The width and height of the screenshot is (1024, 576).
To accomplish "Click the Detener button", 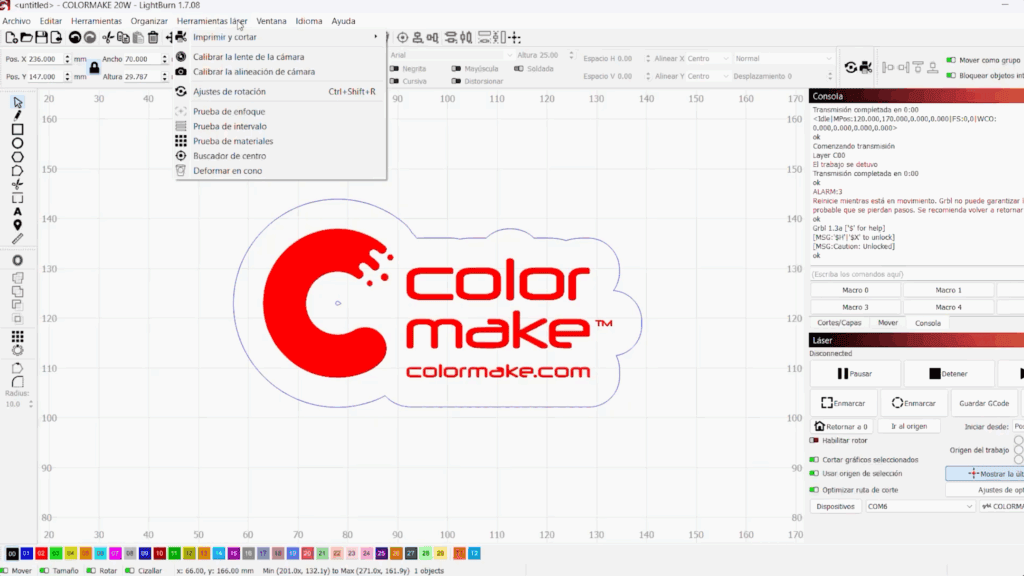I will 948,374.
